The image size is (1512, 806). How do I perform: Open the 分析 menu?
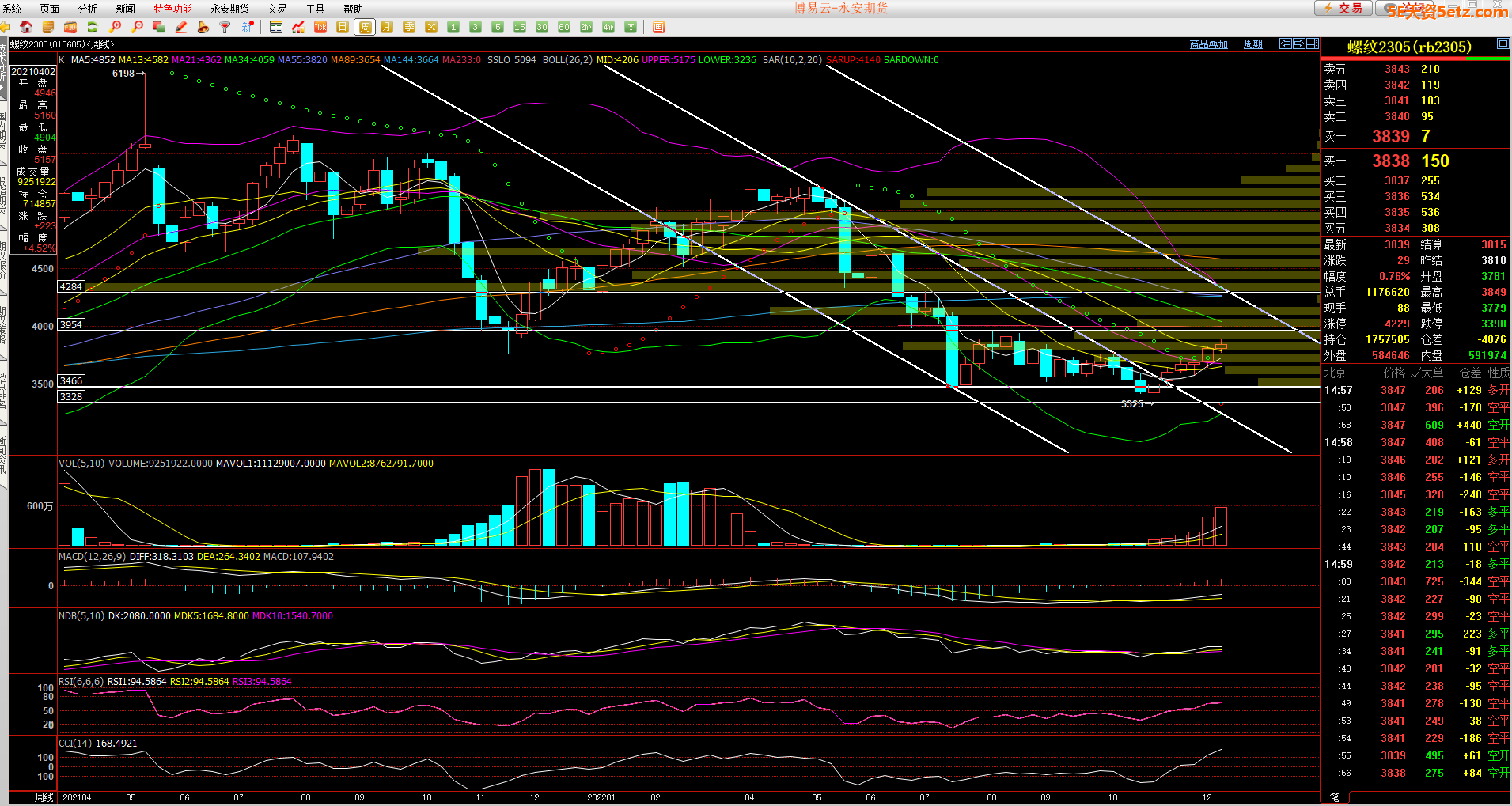pos(88,9)
